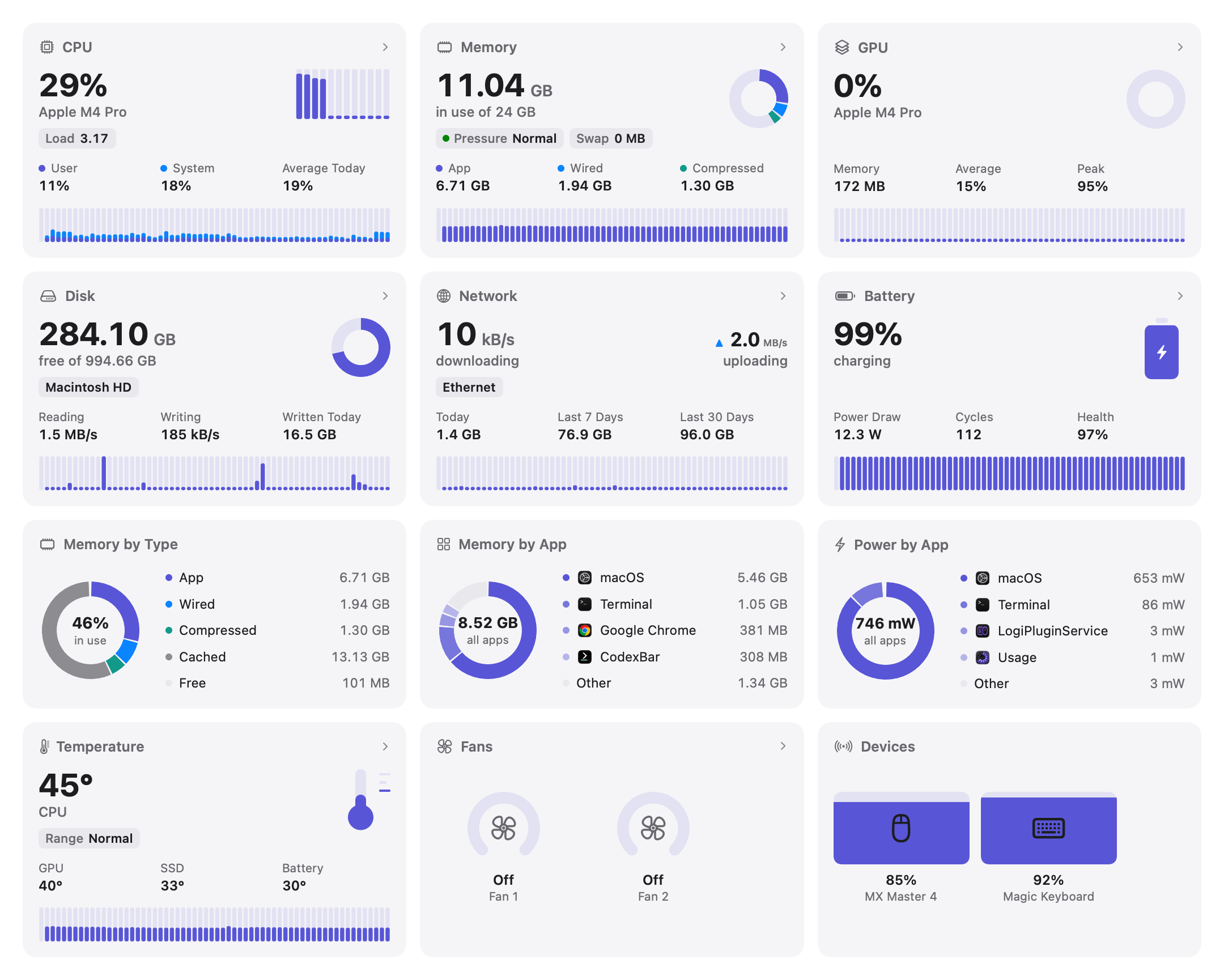Click the Pressure Normal badge
The image size is (1224, 980).
(500, 138)
